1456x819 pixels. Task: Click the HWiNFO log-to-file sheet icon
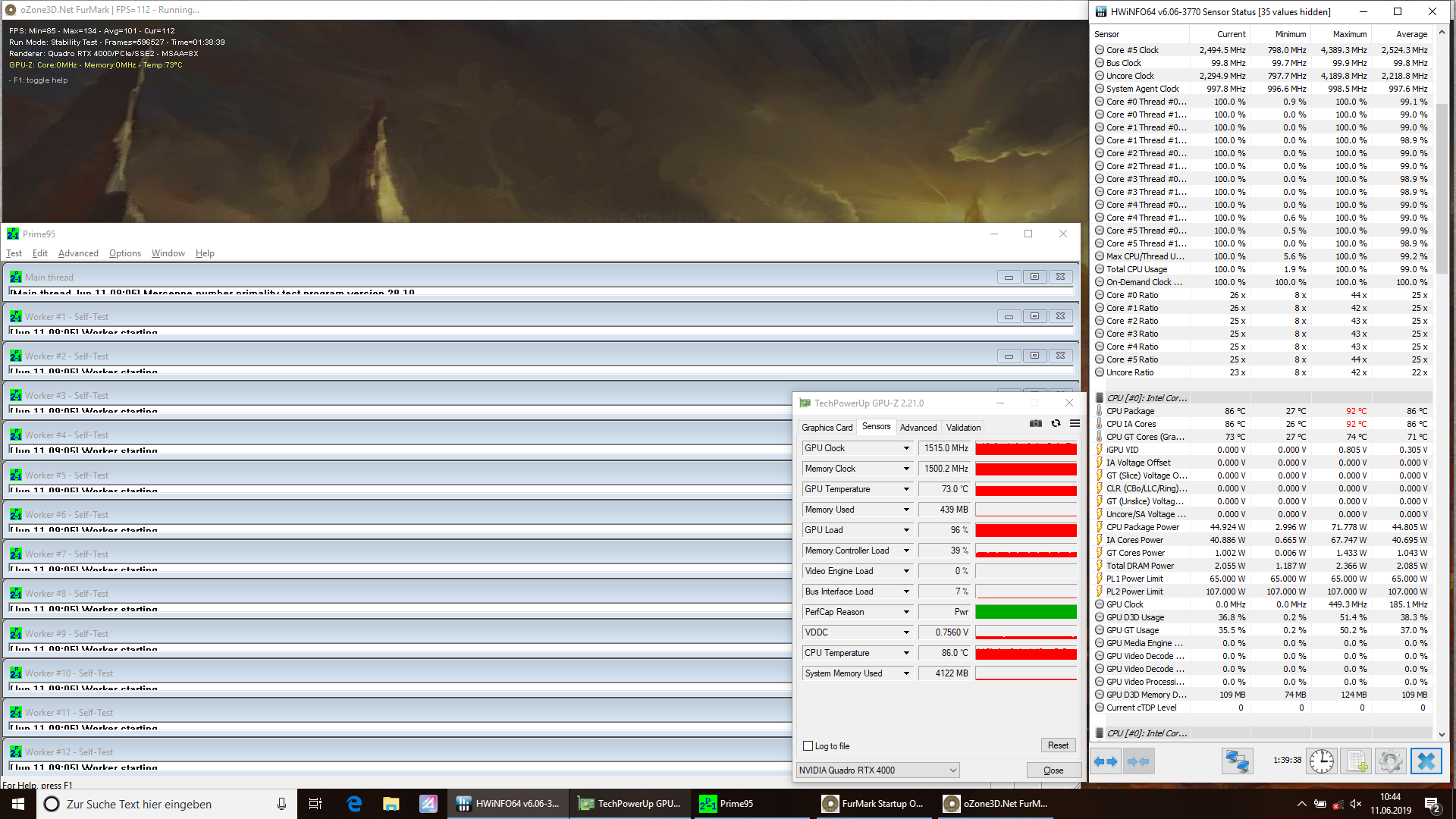(1356, 761)
